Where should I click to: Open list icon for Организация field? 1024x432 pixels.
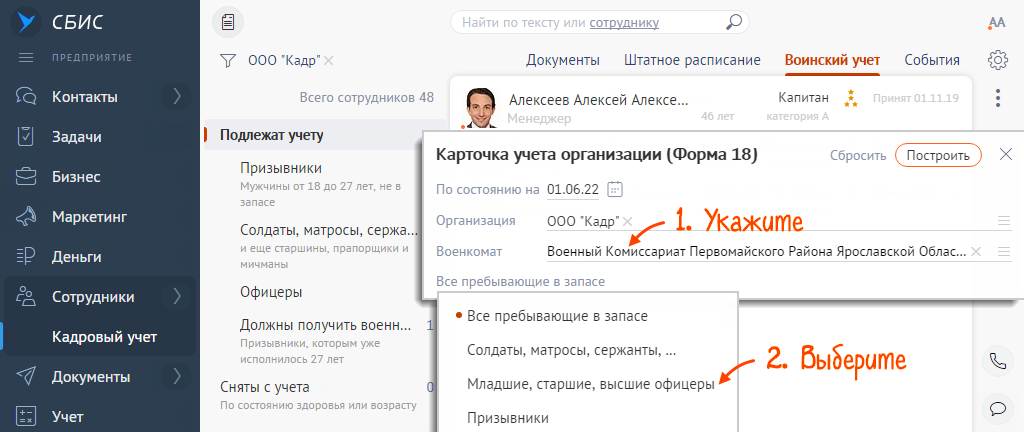1004,221
